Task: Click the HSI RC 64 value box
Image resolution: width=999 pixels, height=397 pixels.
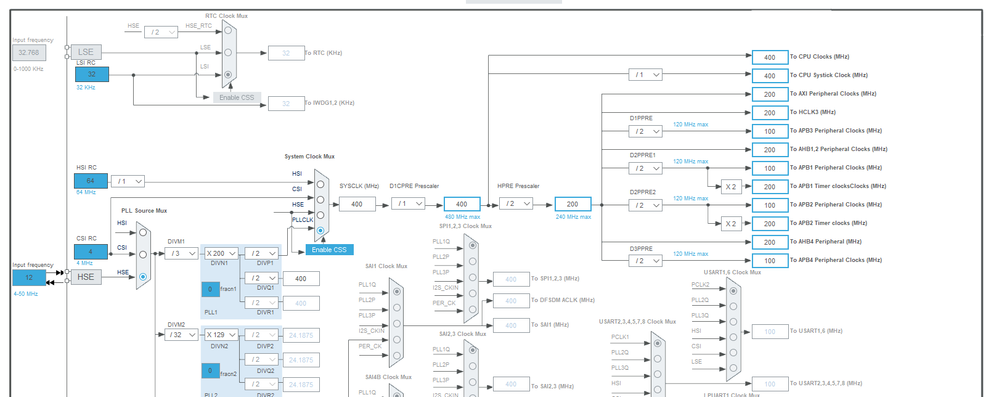Action: [91, 181]
